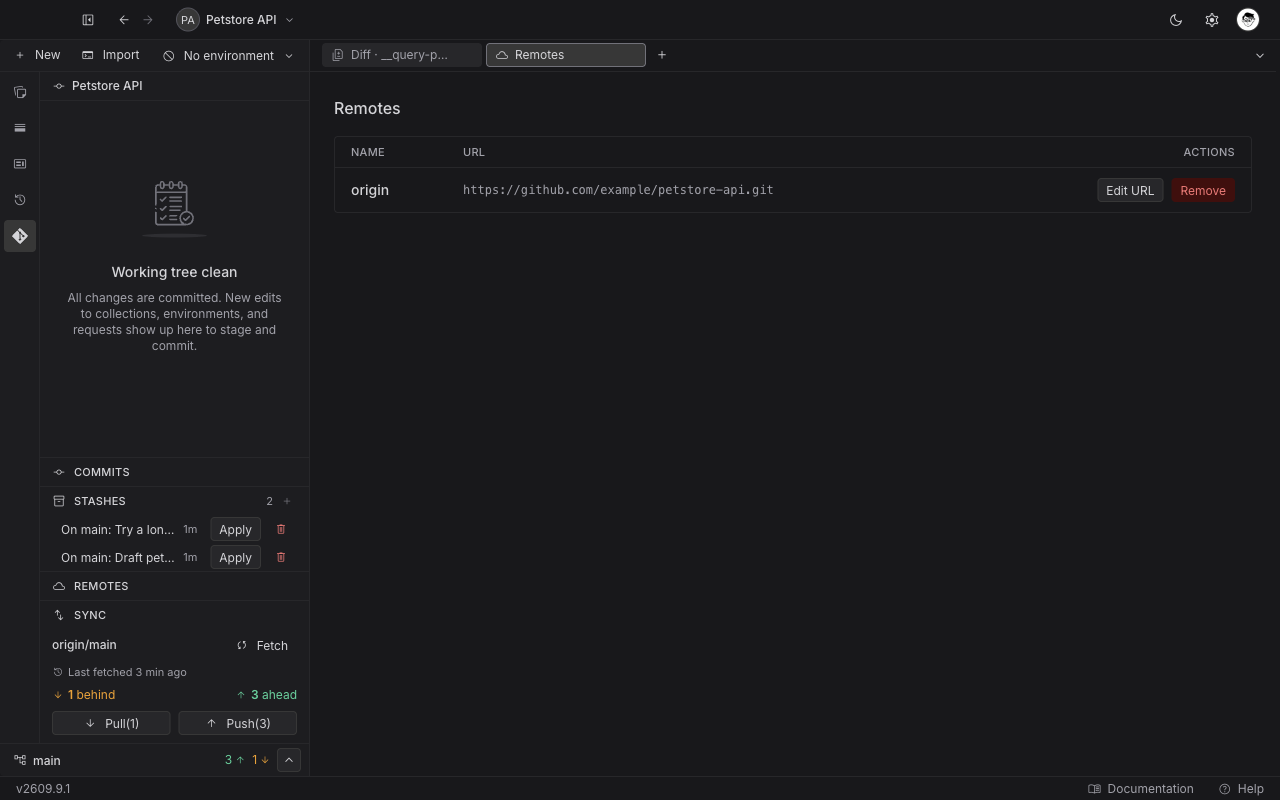Collapse the SYNC section
This screenshot has height=800, width=1280.
(x=174, y=615)
